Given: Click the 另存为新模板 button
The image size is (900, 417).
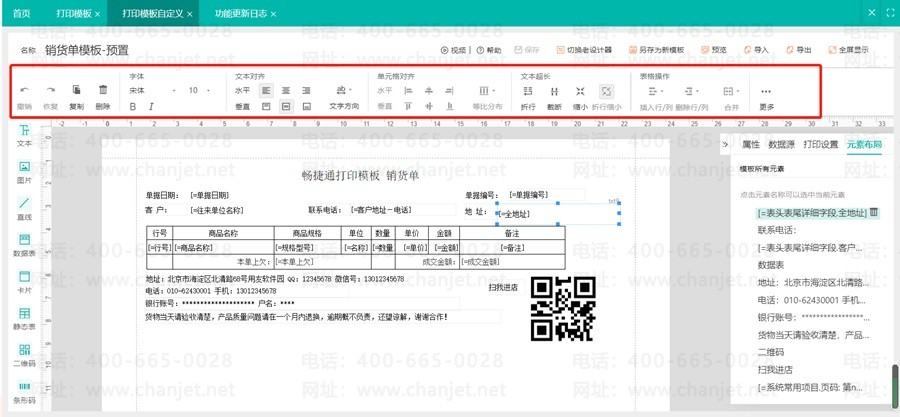Looking at the screenshot, I should (x=657, y=50).
